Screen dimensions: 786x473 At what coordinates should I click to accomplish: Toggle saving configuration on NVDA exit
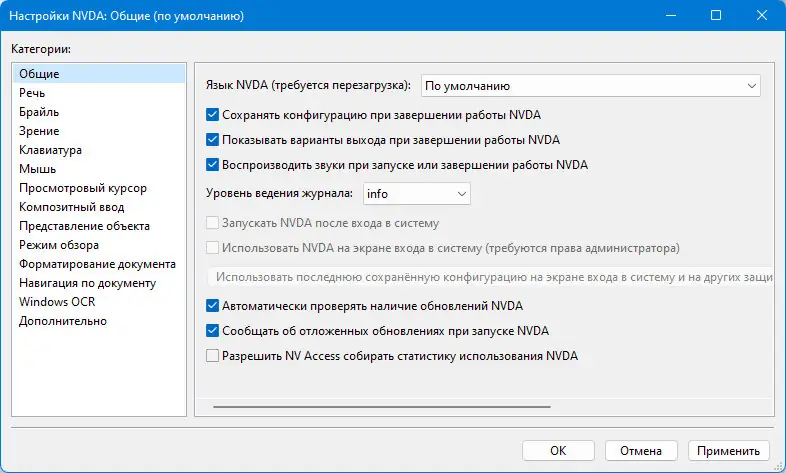(x=211, y=114)
